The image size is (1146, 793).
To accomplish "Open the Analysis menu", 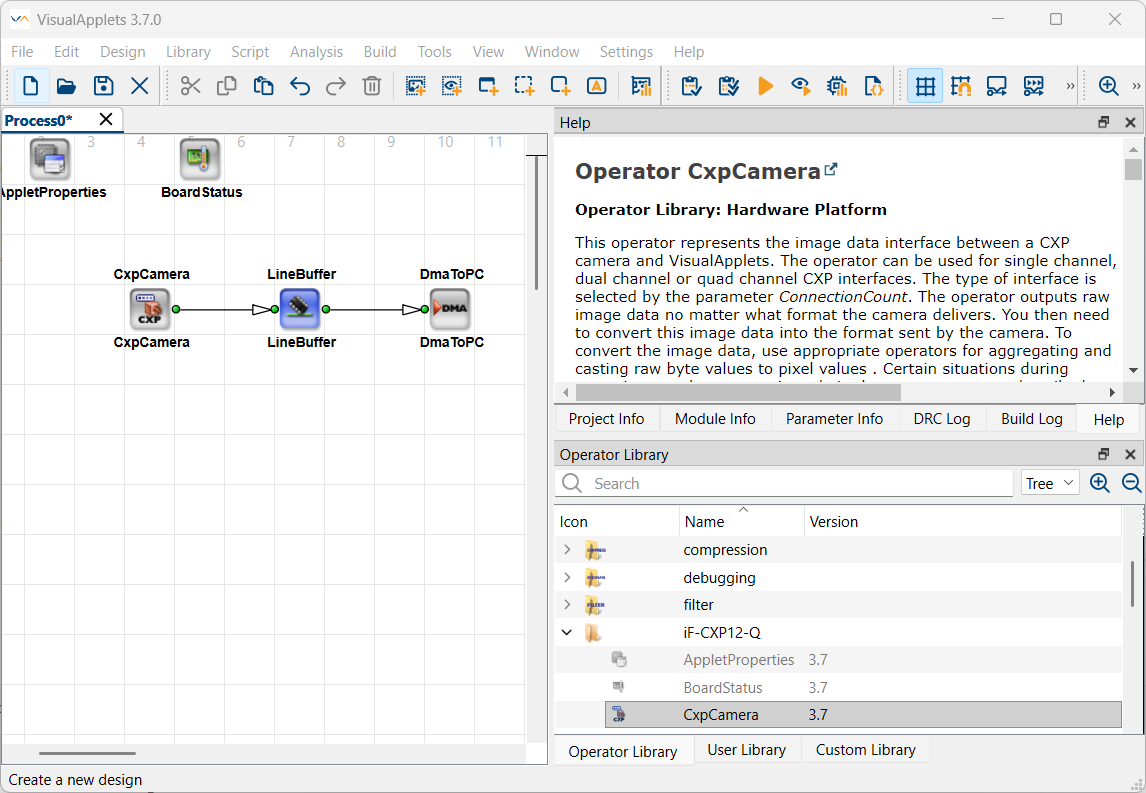I will coord(316,52).
